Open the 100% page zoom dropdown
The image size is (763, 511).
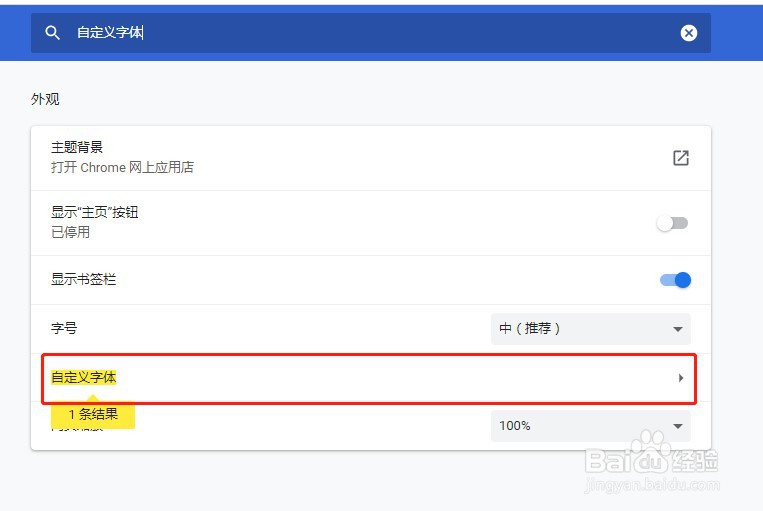point(591,426)
